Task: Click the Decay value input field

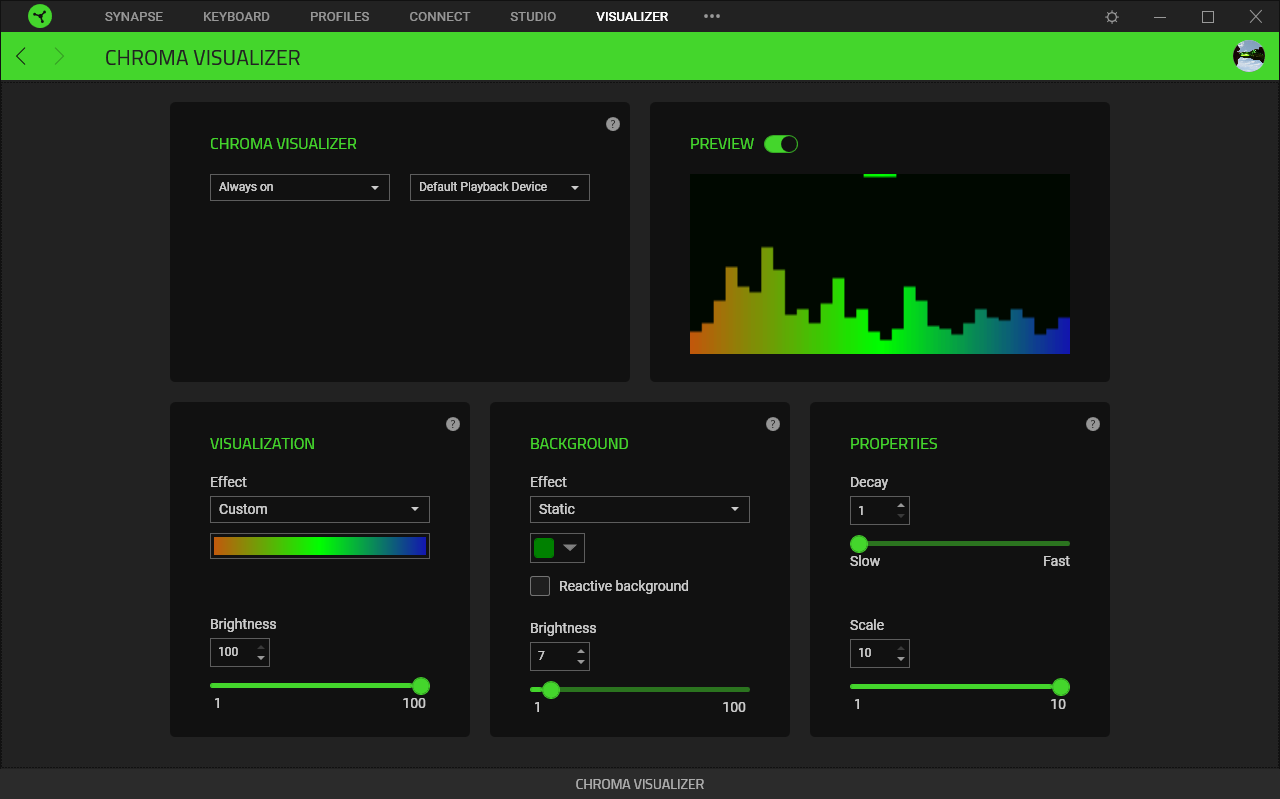Action: pos(870,510)
